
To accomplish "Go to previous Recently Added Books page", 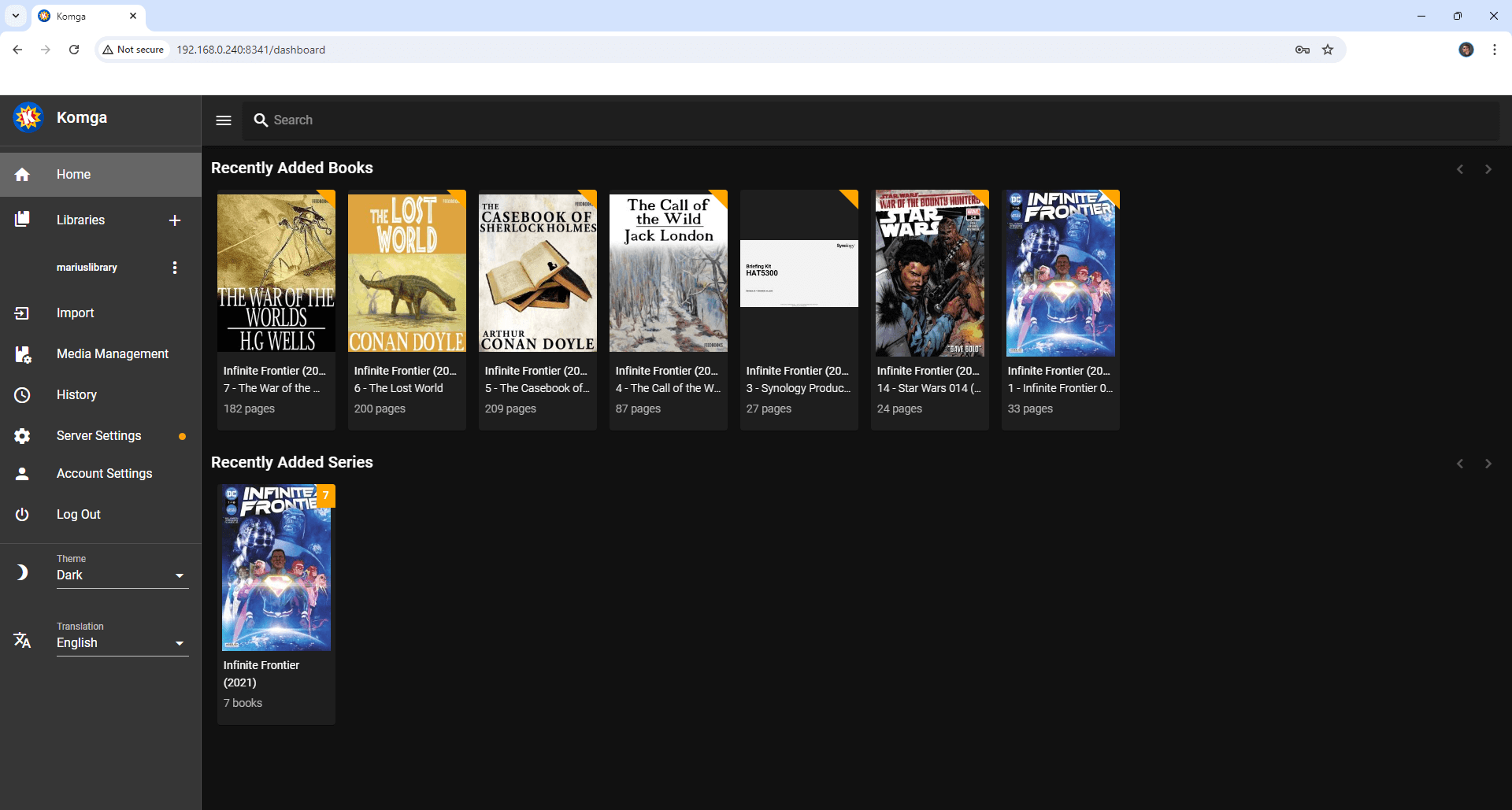I will pyautogui.click(x=1460, y=169).
